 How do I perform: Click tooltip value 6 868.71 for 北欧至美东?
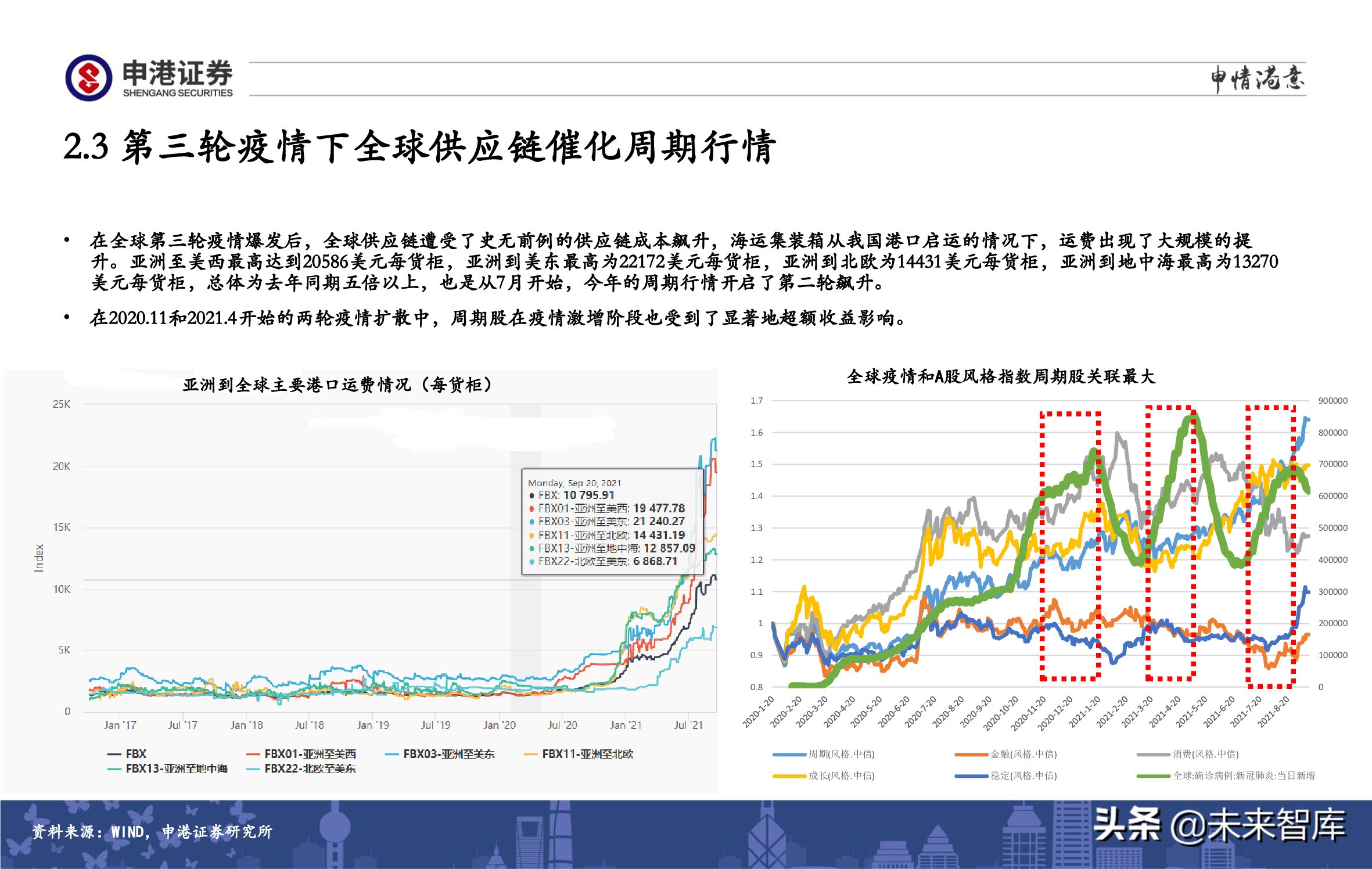click(655, 562)
